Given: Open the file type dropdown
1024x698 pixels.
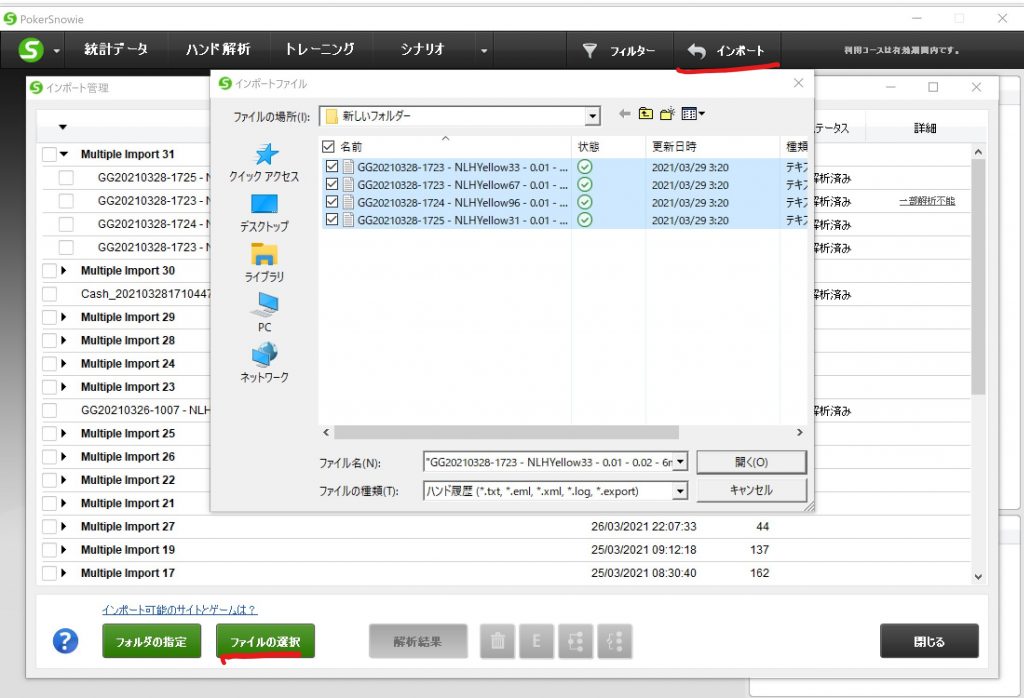Looking at the screenshot, I should pos(680,491).
